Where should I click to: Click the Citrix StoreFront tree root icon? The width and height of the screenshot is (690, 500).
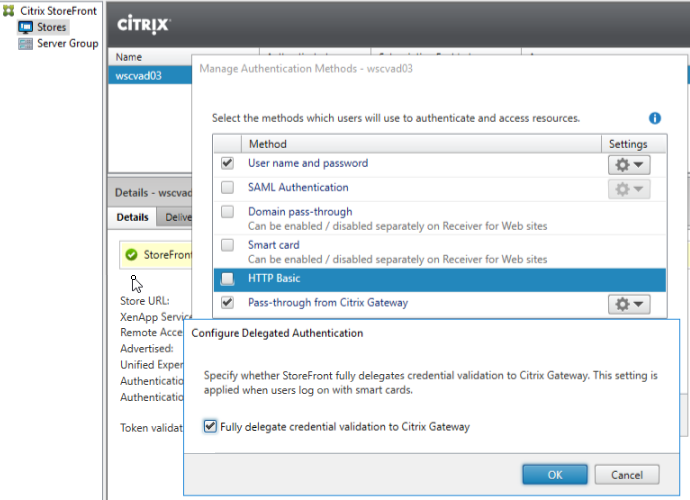[9, 11]
